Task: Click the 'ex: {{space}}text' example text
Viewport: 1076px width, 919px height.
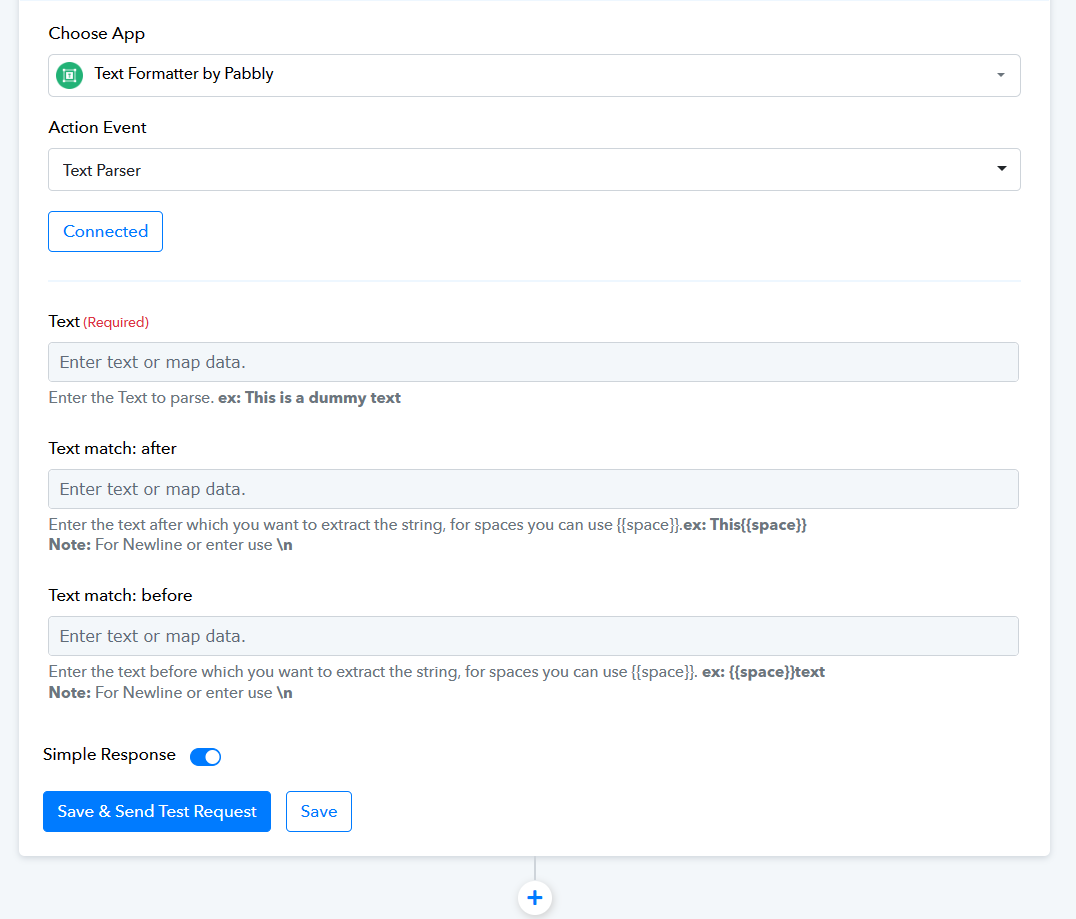Action: [763, 672]
